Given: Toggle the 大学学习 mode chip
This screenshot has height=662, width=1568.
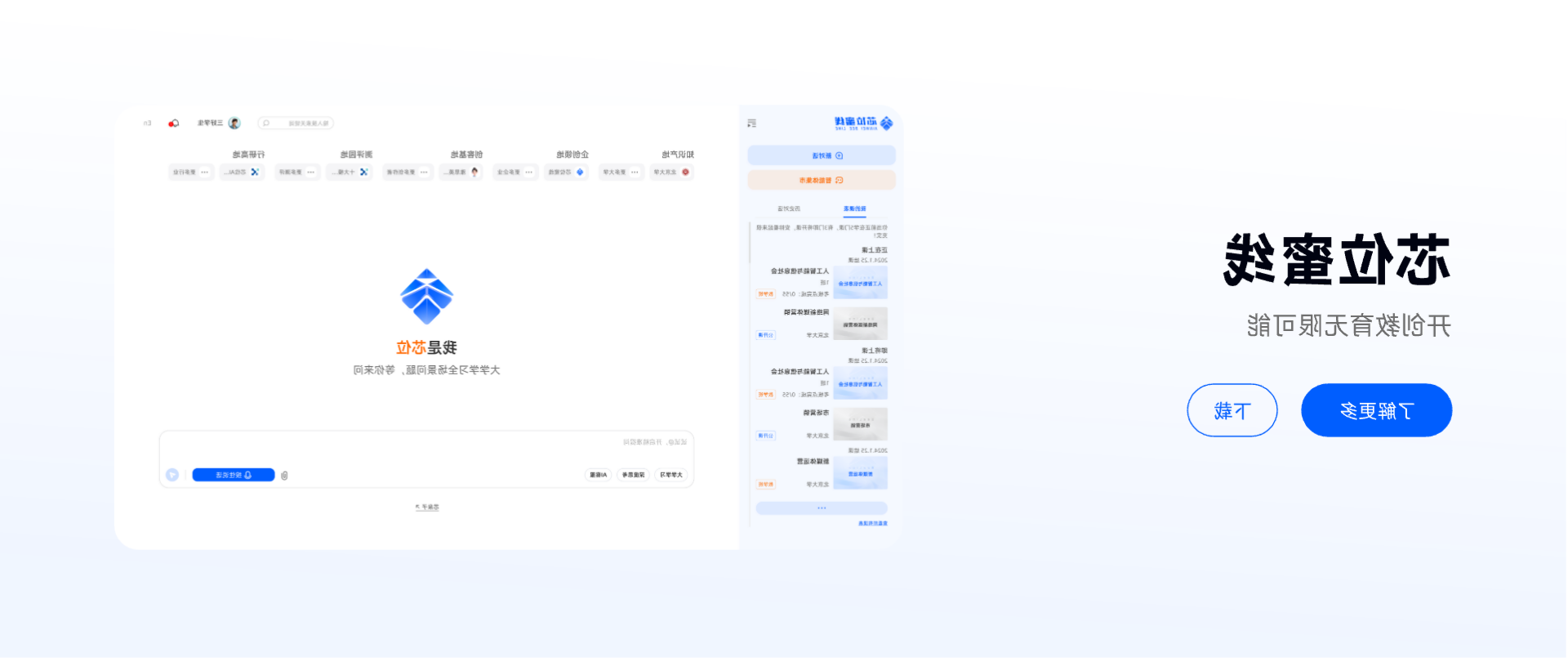Looking at the screenshot, I should pyautogui.click(x=671, y=475).
